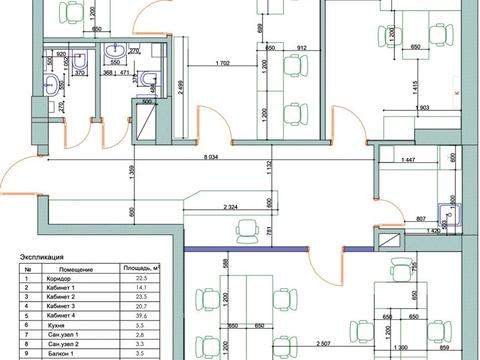
Task: Click the 'Сан.узел 1' row label
Action: tap(63, 334)
